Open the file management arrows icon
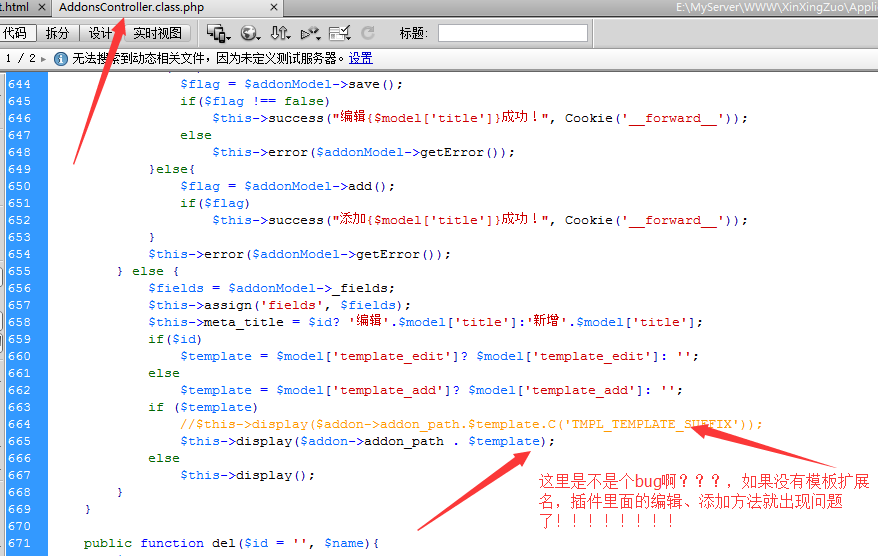This screenshot has height=556, width=878. pyautogui.click(x=281, y=34)
